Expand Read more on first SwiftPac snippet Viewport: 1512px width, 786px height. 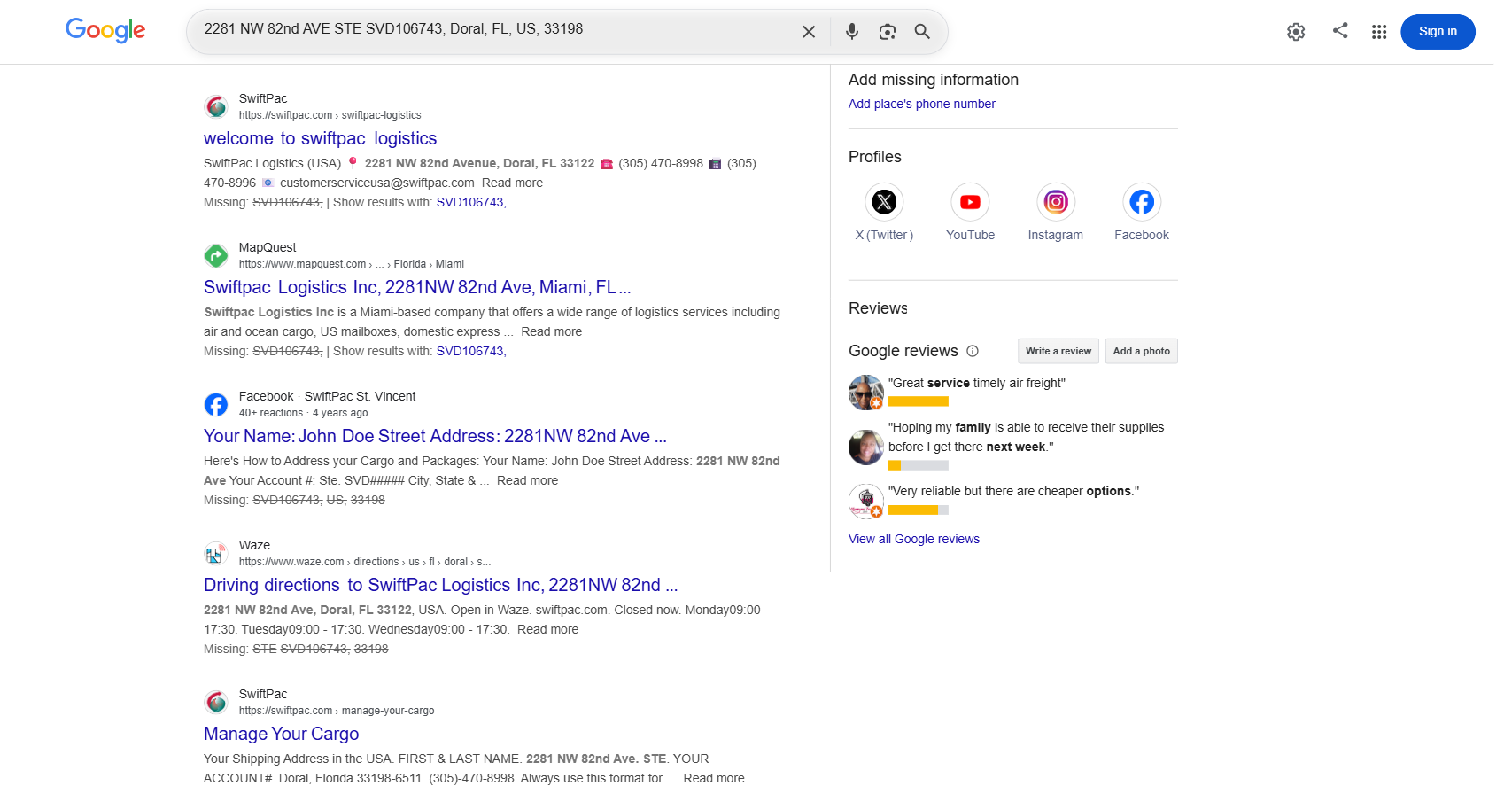click(512, 183)
